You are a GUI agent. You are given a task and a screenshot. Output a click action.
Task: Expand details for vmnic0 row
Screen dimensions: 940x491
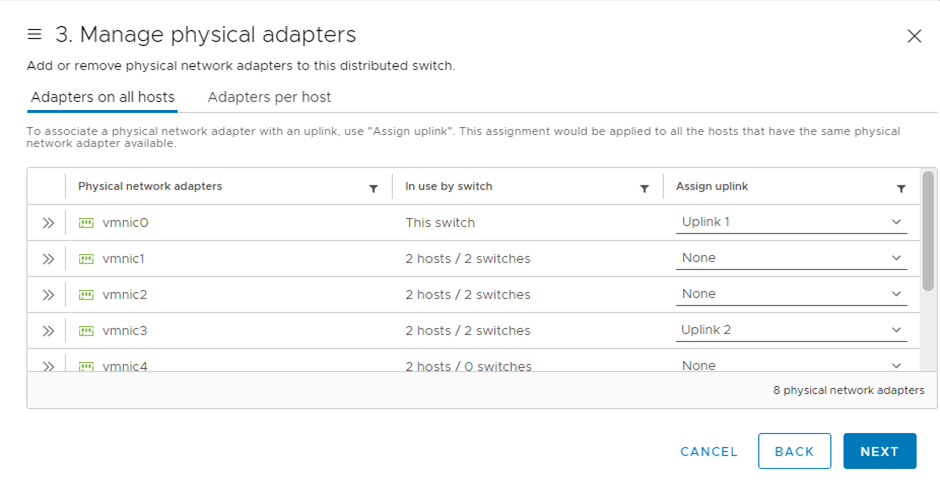48,223
